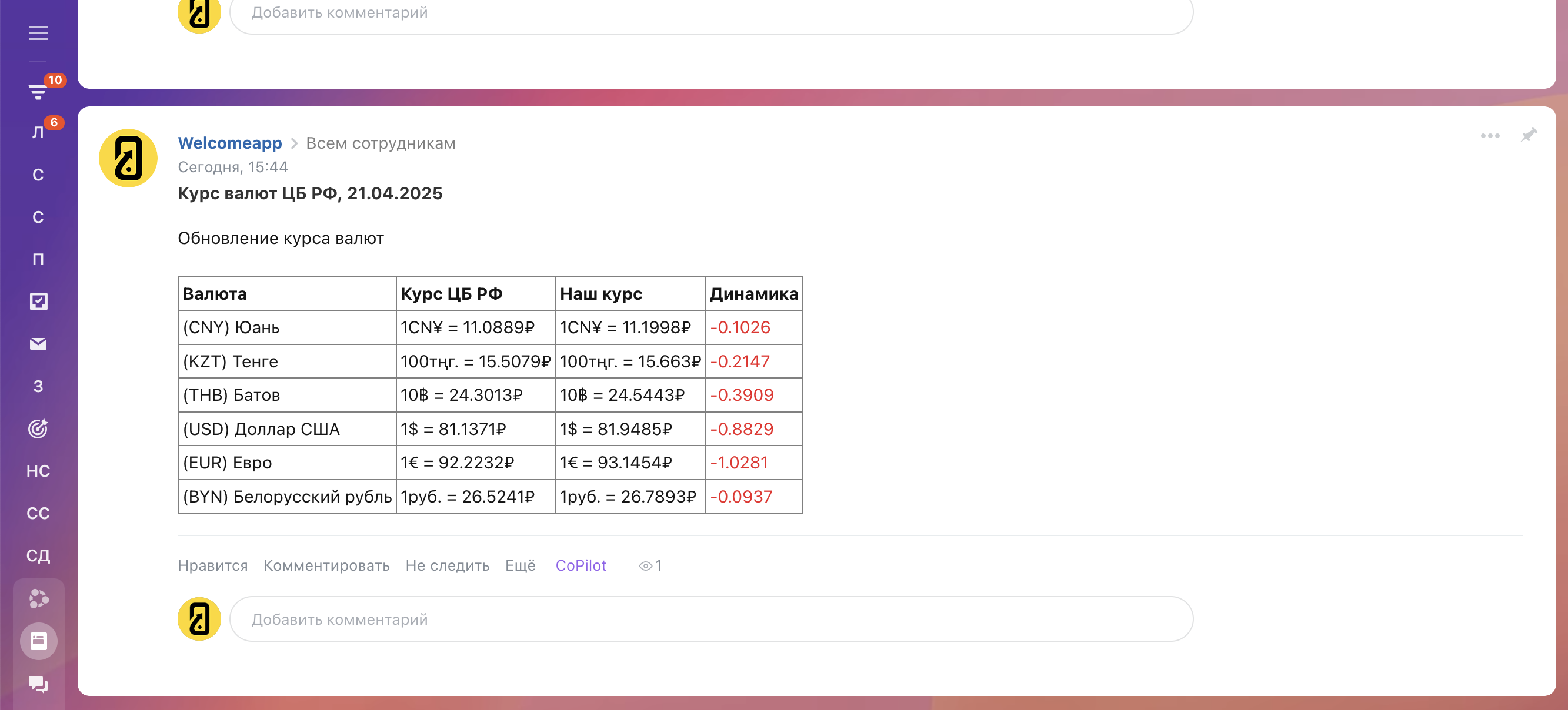1568x710 pixels.
Task: Click Комментировать under the post
Action: (x=326, y=565)
